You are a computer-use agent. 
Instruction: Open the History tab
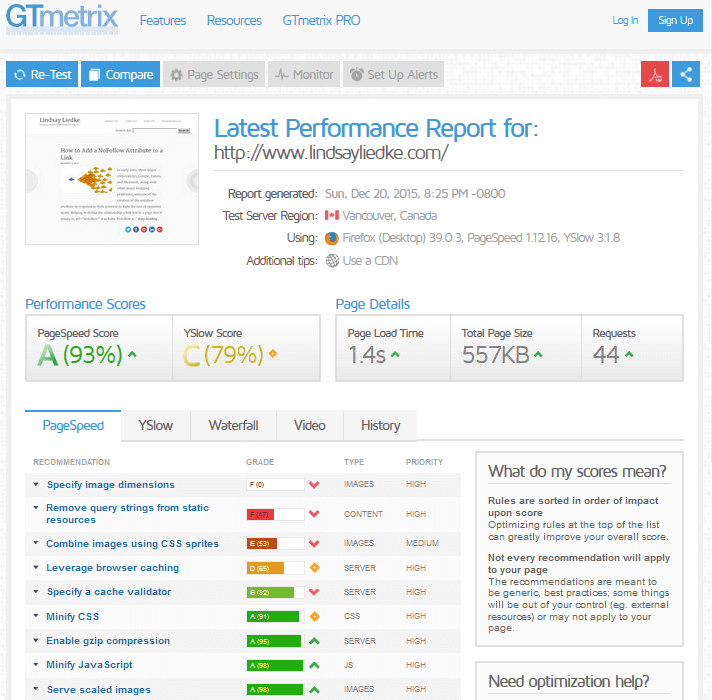pos(381,425)
